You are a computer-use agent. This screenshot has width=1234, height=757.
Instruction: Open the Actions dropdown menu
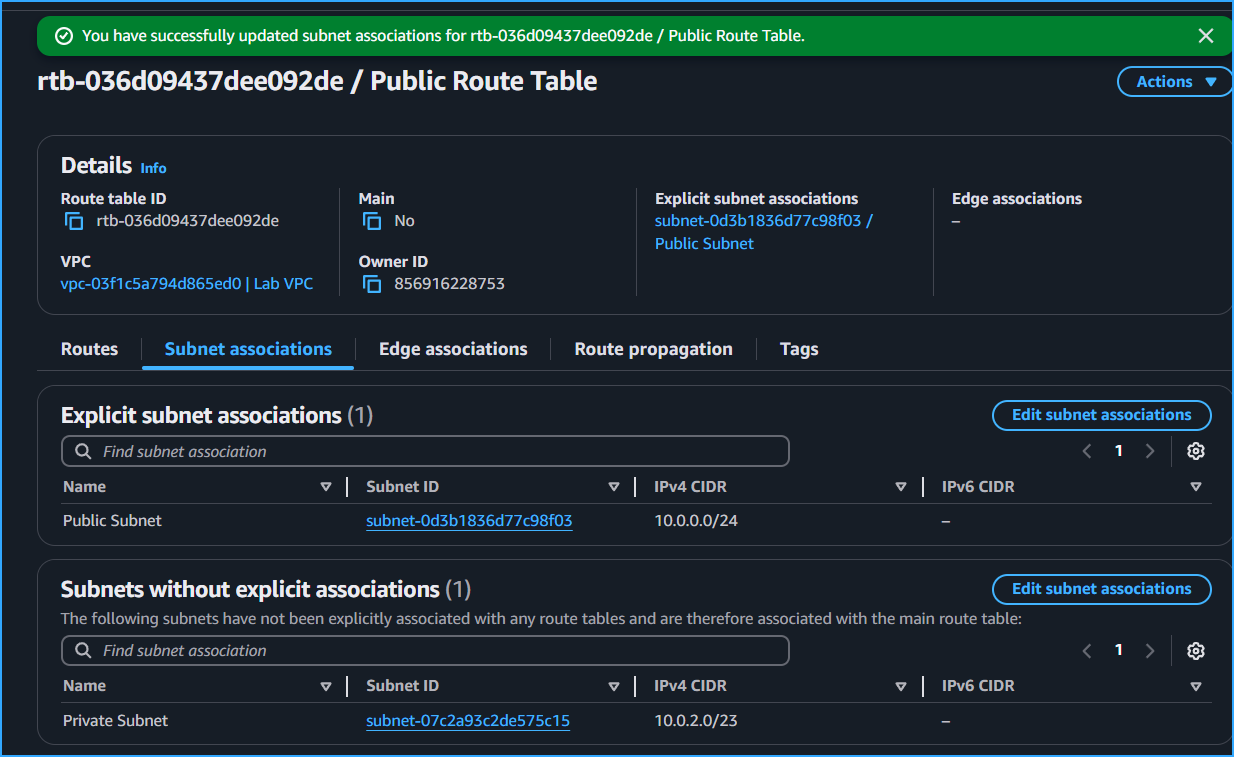point(1174,81)
